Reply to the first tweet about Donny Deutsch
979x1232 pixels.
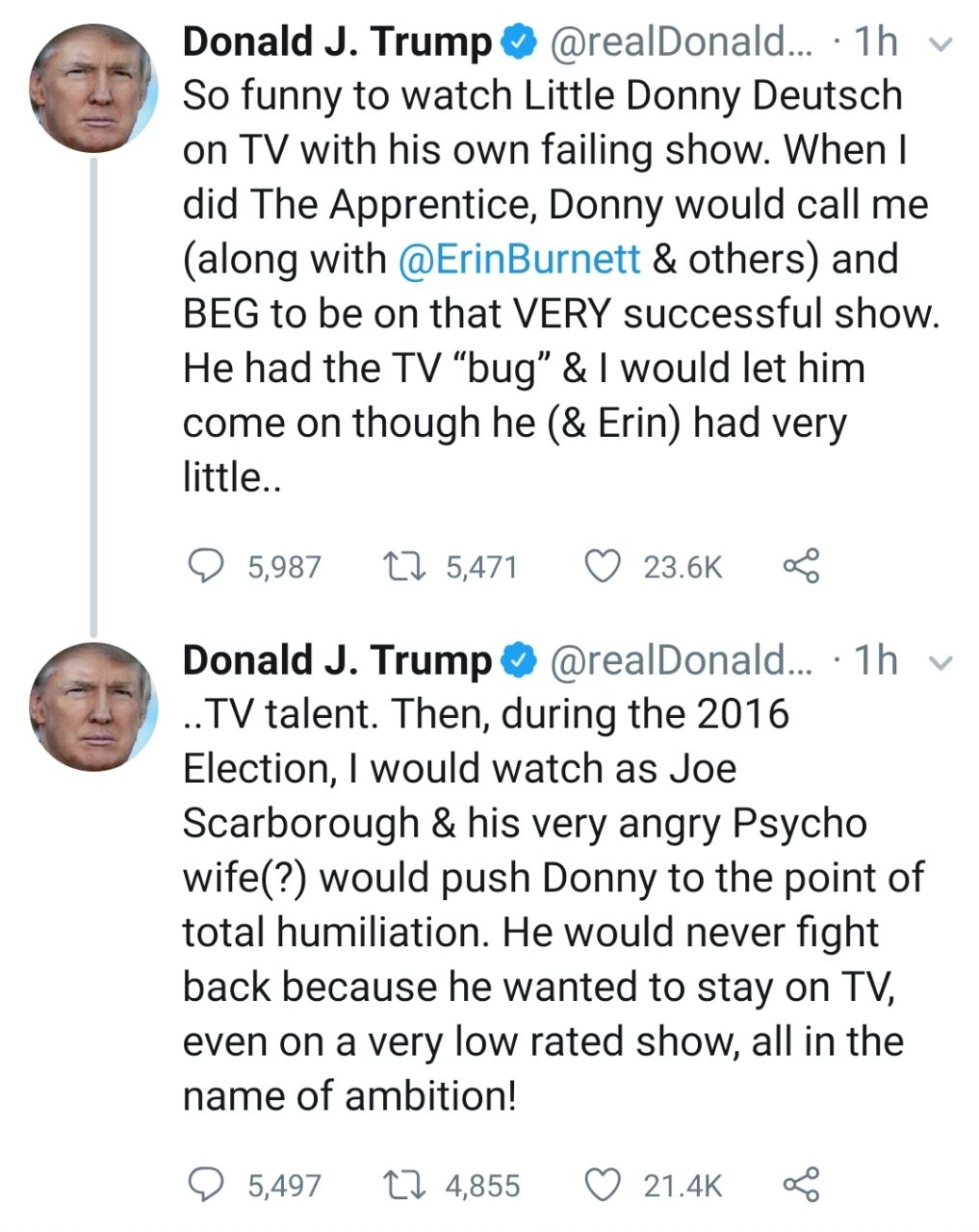coord(204,567)
